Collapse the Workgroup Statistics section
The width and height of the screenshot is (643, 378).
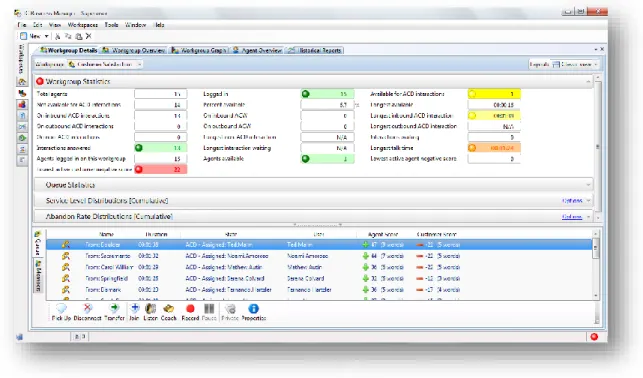pyautogui.click(x=588, y=82)
